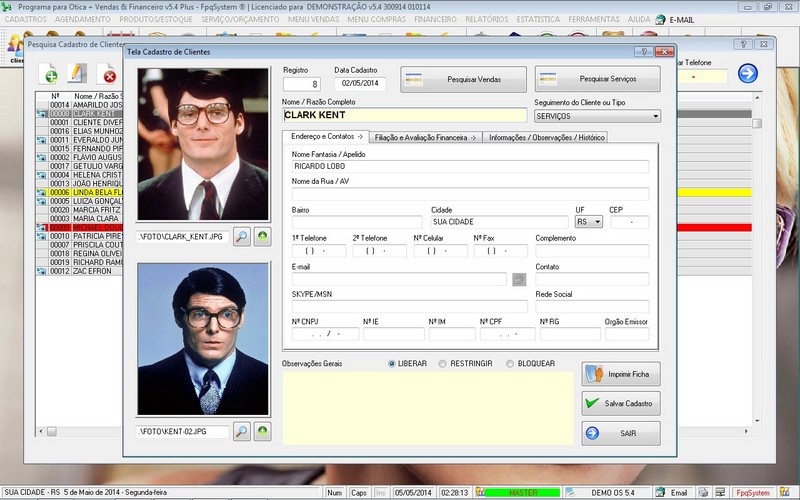Click magnifier next to CLARK_KENT.JPG path
The height and width of the screenshot is (500, 800).
pos(242,237)
